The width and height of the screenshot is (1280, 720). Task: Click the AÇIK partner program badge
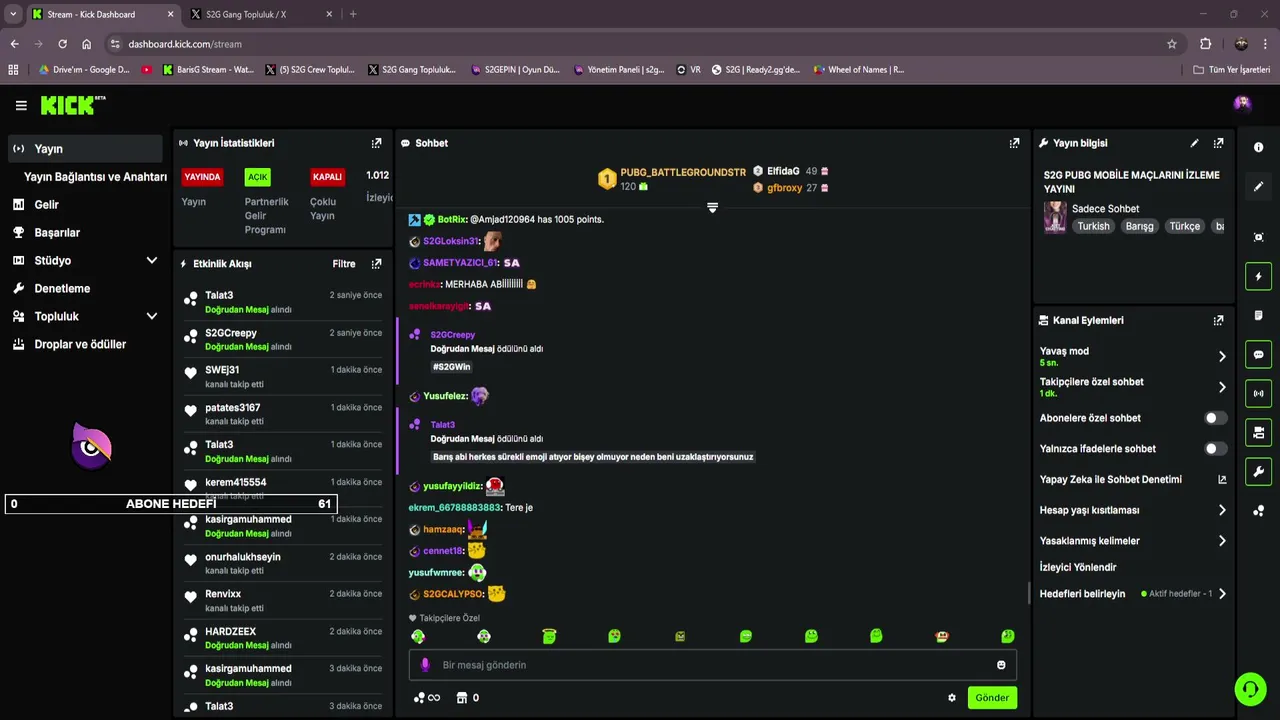point(258,177)
